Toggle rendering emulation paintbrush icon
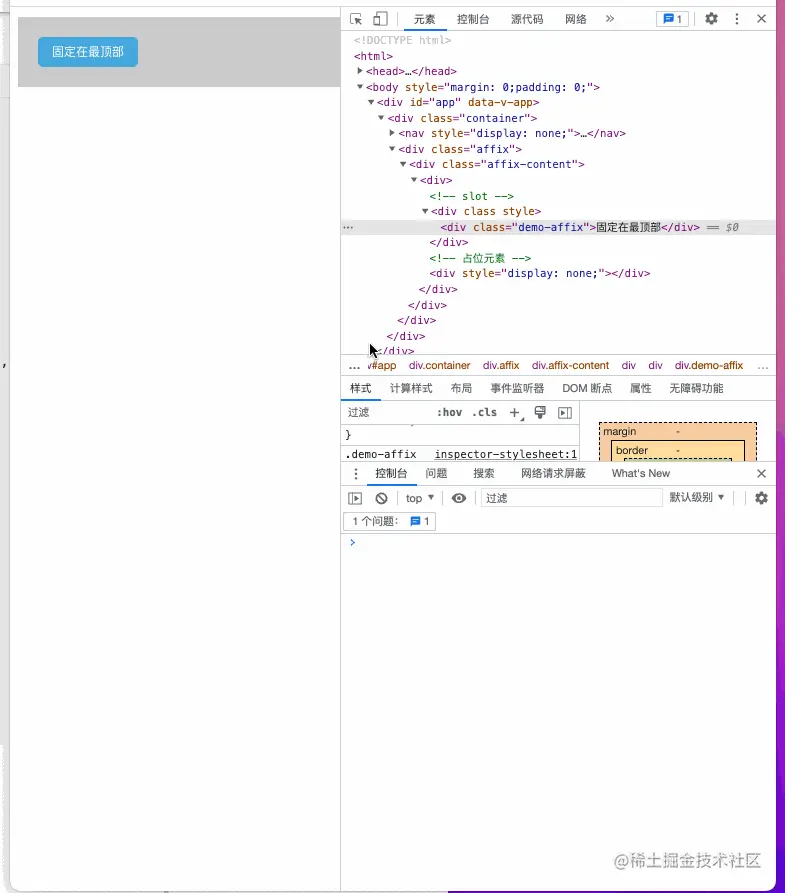785x893 pixels. point(540,412)
